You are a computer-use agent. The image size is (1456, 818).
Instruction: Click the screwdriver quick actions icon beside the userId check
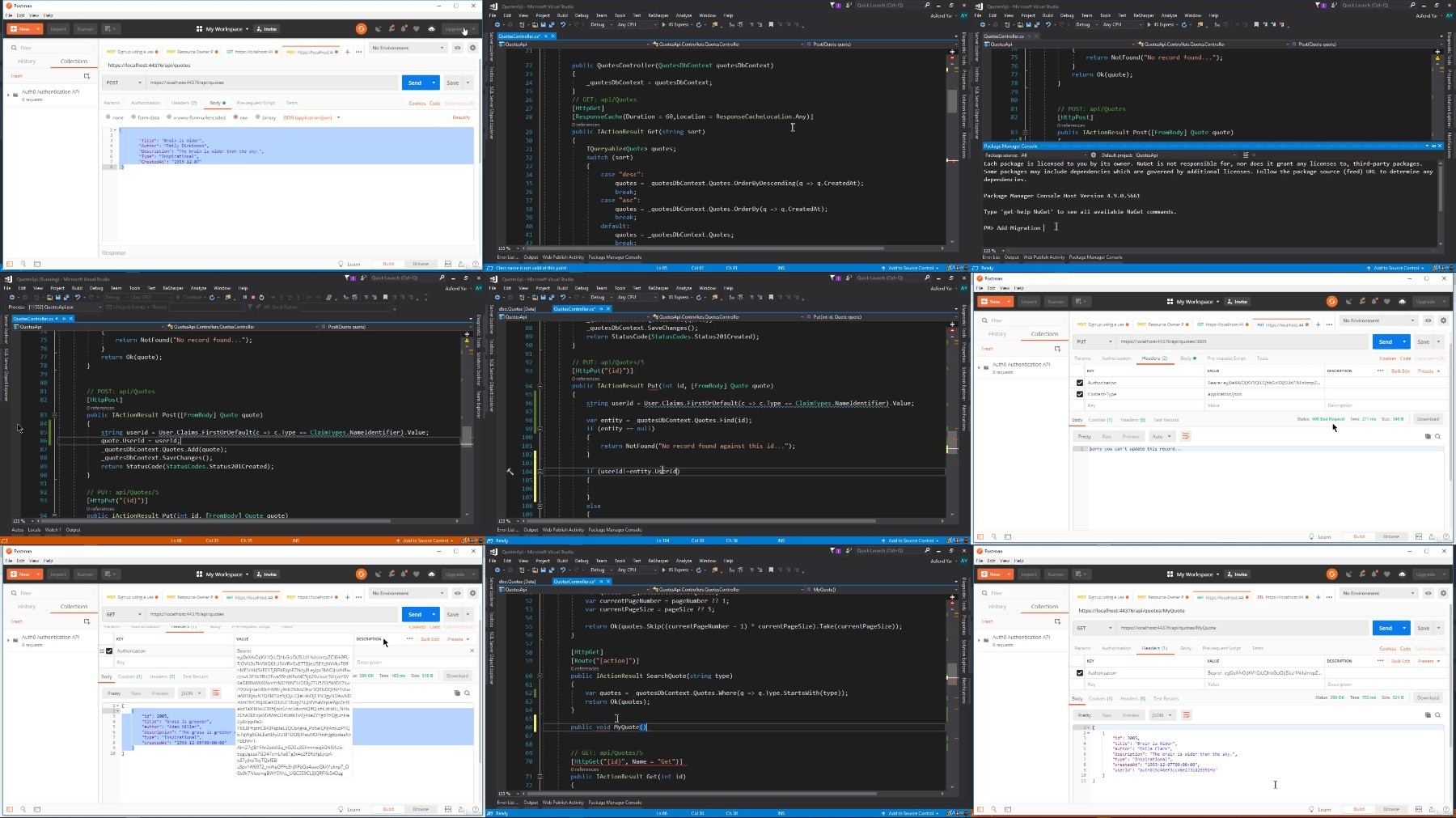click(510, 471)
